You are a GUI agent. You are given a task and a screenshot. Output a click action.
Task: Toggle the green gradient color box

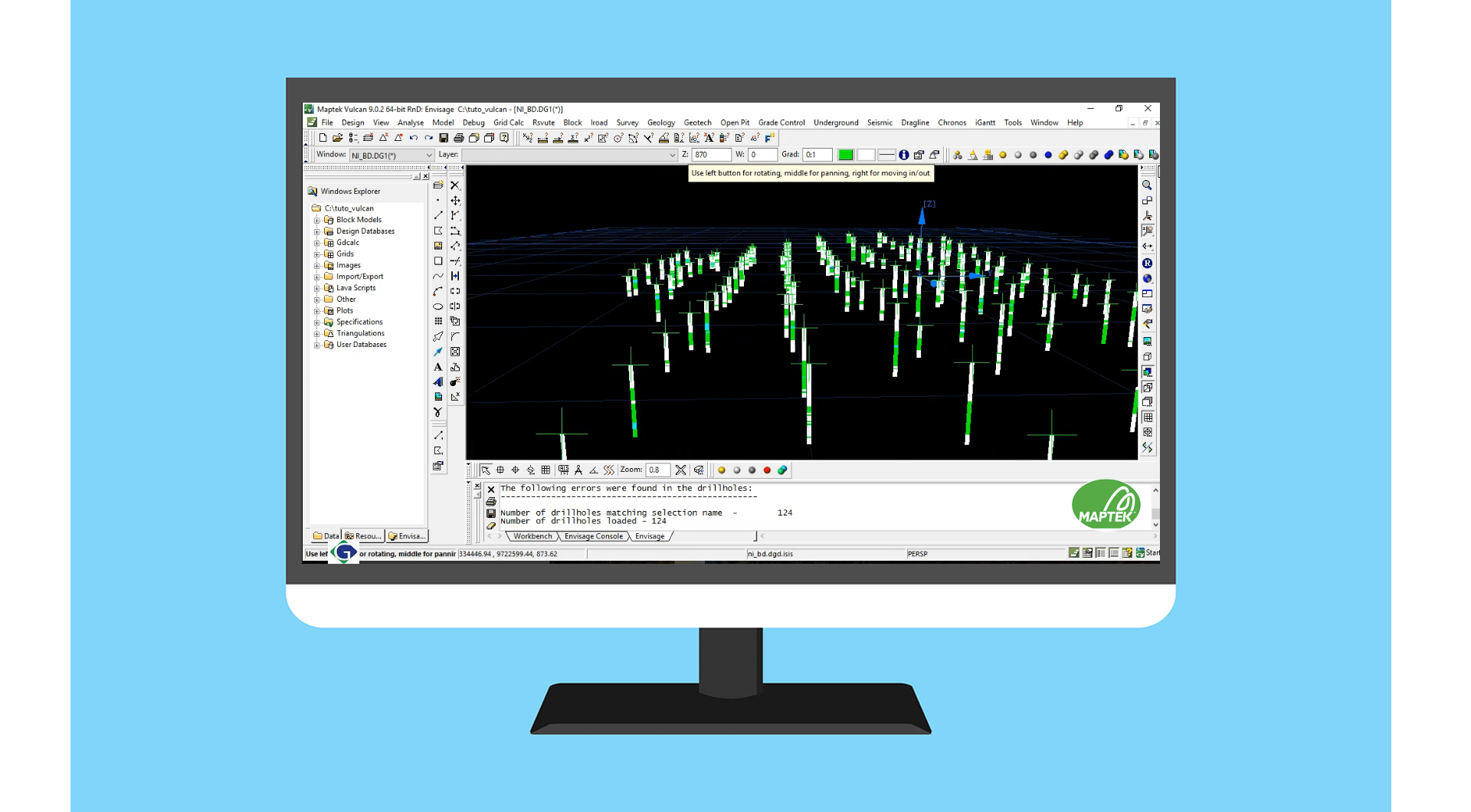[845, 155]
